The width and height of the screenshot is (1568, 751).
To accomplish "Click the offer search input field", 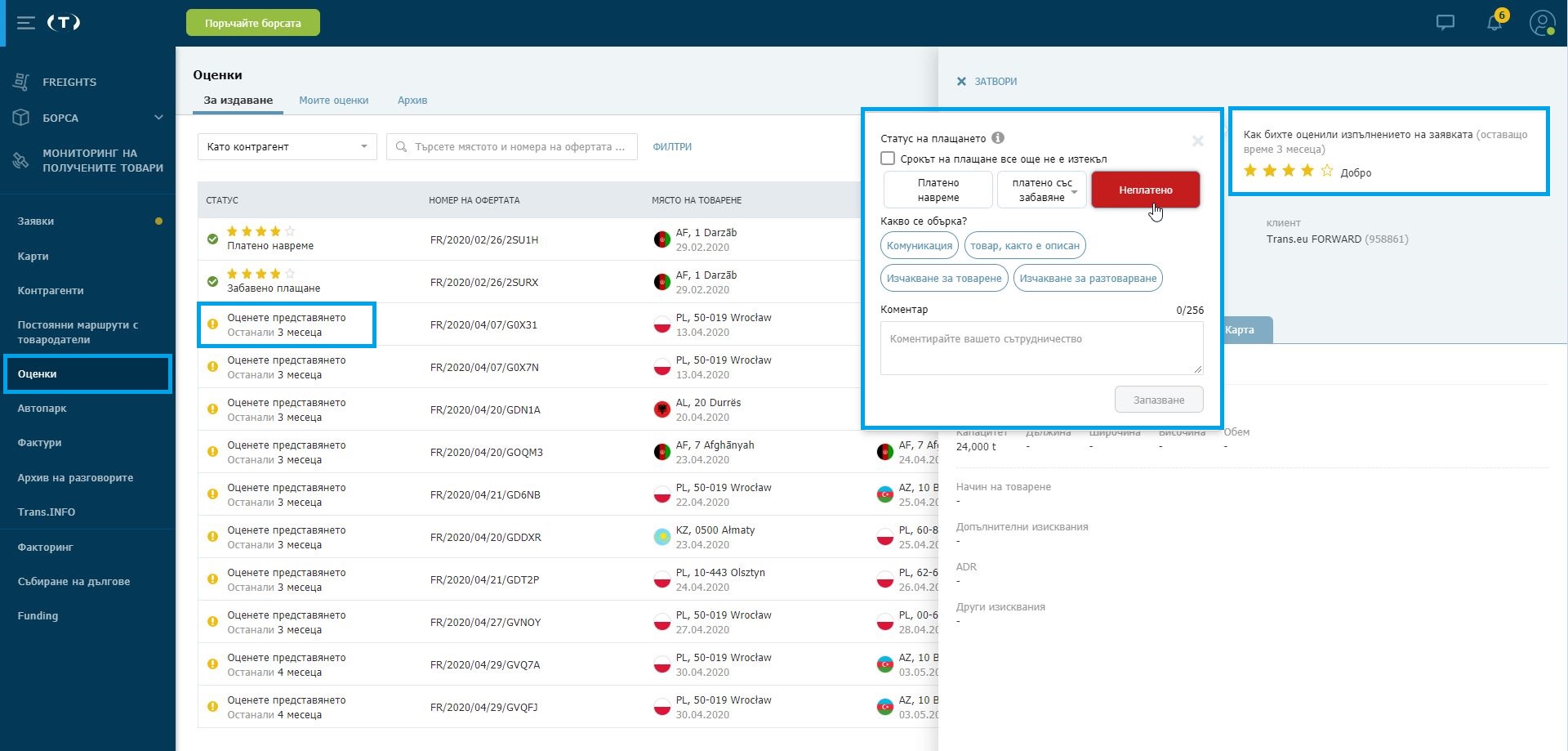I will coord(512,147).
